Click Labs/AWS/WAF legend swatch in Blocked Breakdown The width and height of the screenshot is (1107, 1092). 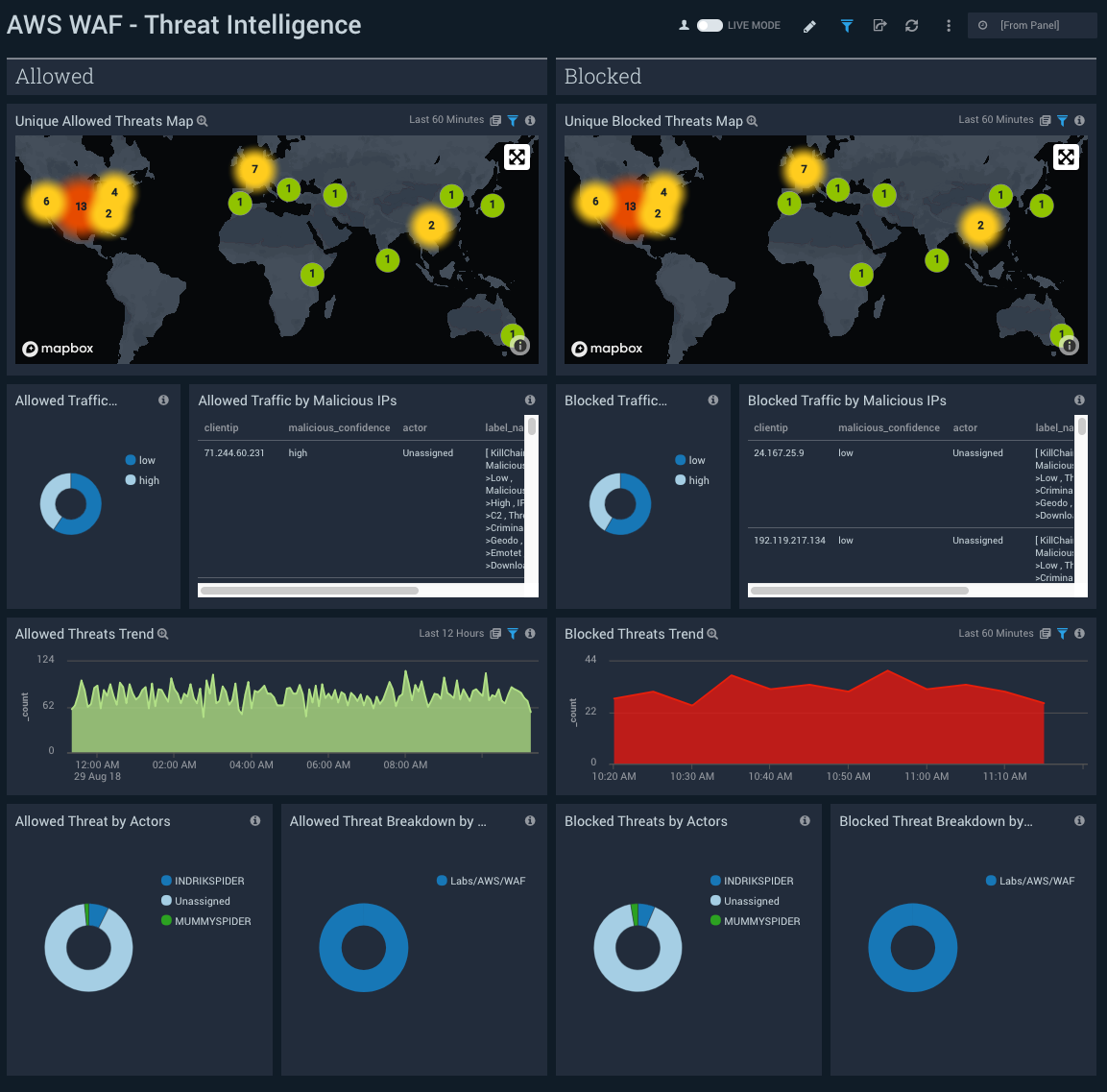pyautogui.click(x=992, y=881)
